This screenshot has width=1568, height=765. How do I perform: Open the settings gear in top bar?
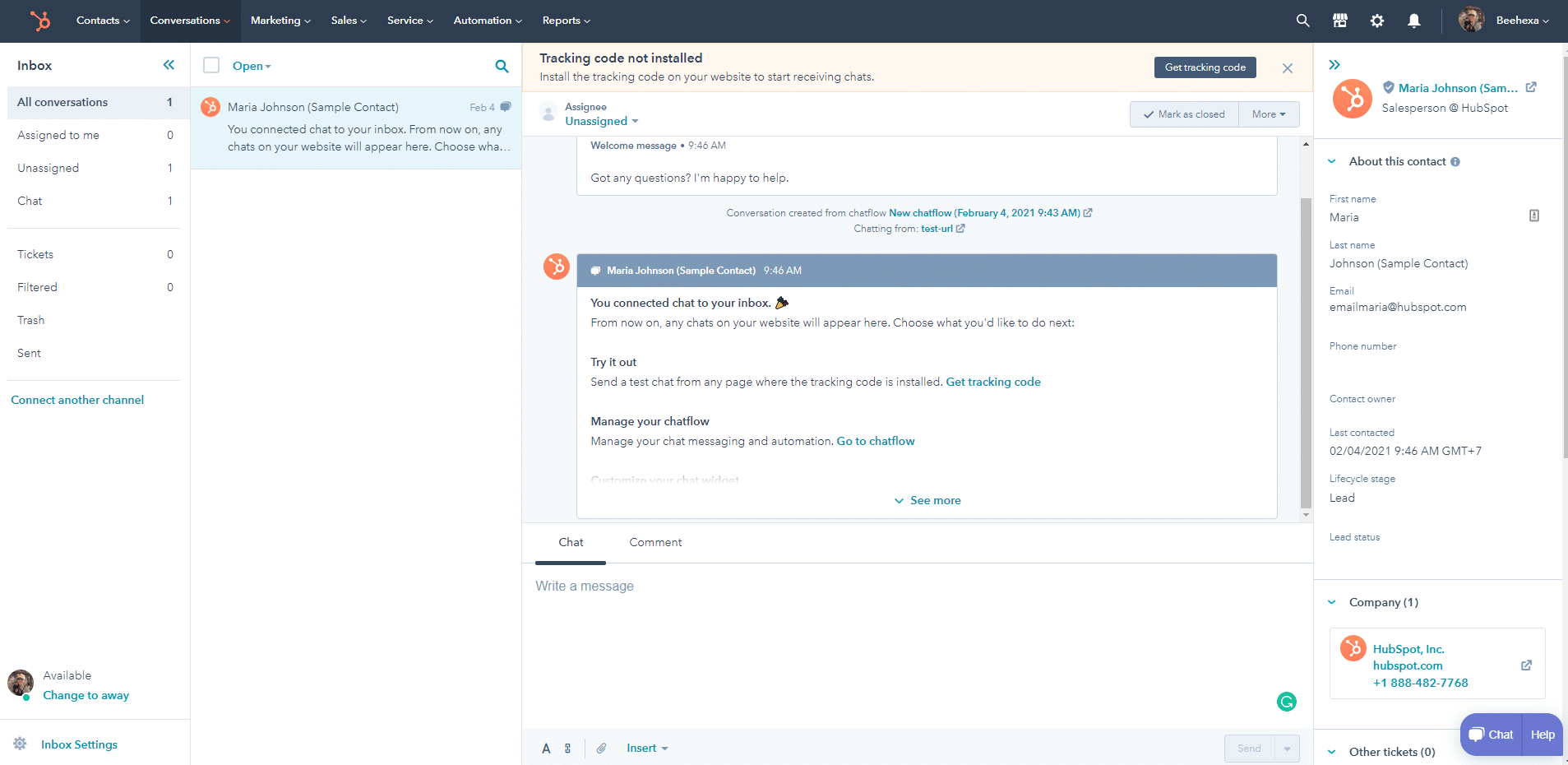coord(1377,21)
